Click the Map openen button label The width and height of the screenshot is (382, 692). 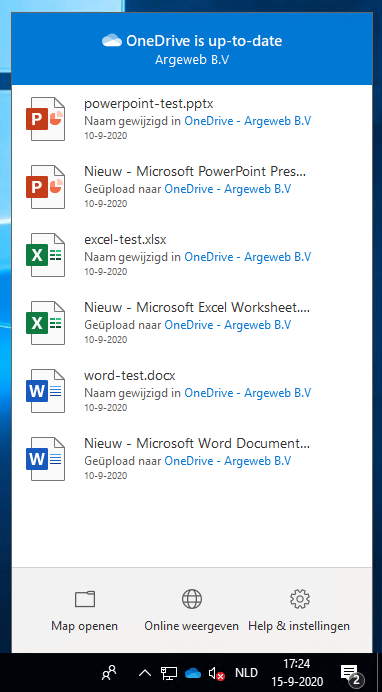[84, 626]
